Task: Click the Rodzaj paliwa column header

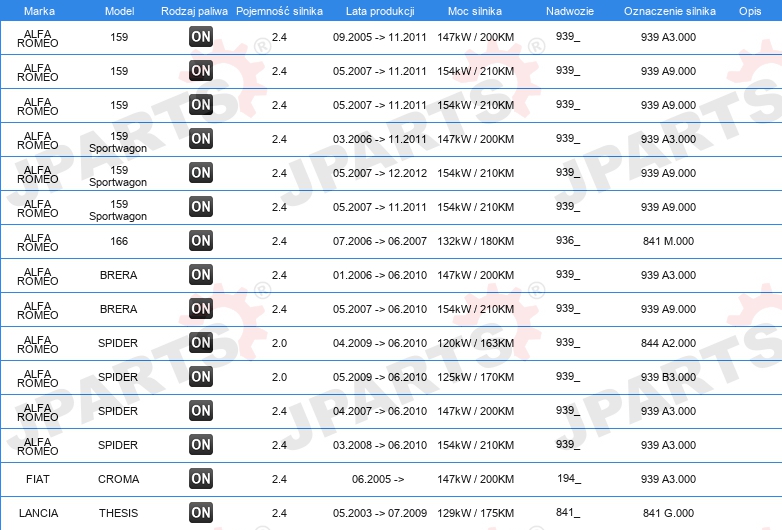Action: (194, 11)
